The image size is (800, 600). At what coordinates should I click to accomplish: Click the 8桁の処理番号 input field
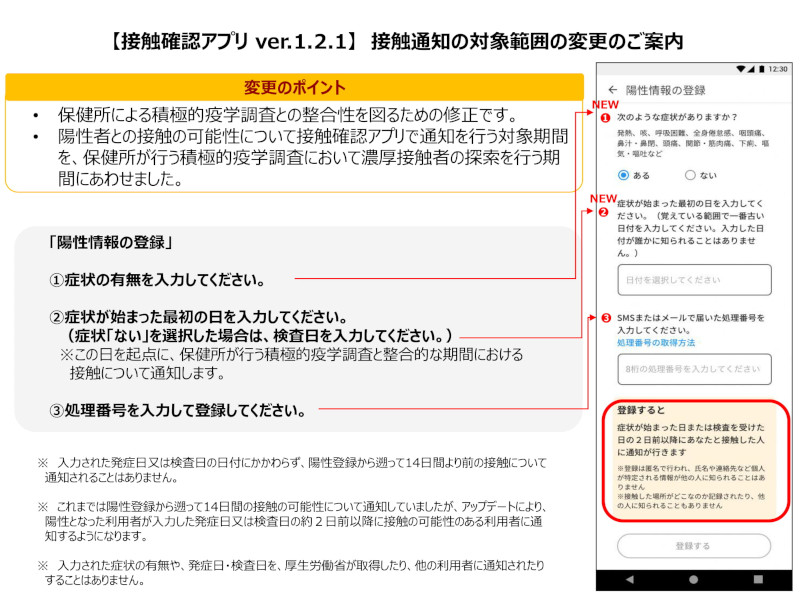(x=693, y=366)
